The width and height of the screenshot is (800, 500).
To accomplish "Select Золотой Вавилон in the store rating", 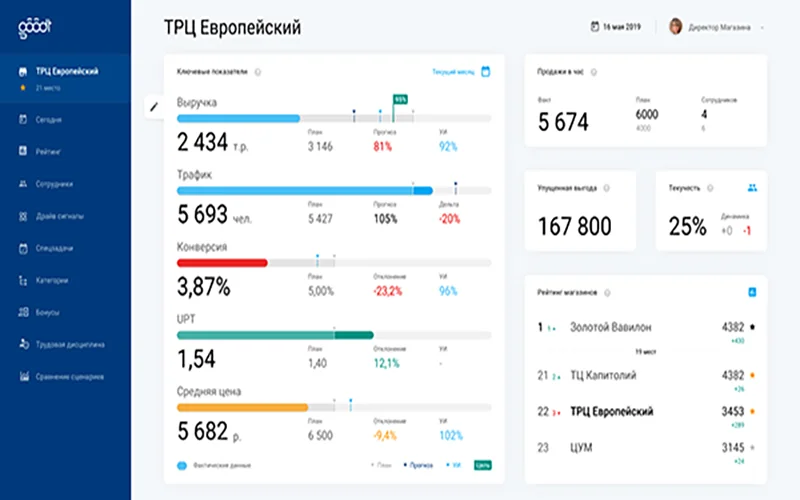I will coord(611,327).
